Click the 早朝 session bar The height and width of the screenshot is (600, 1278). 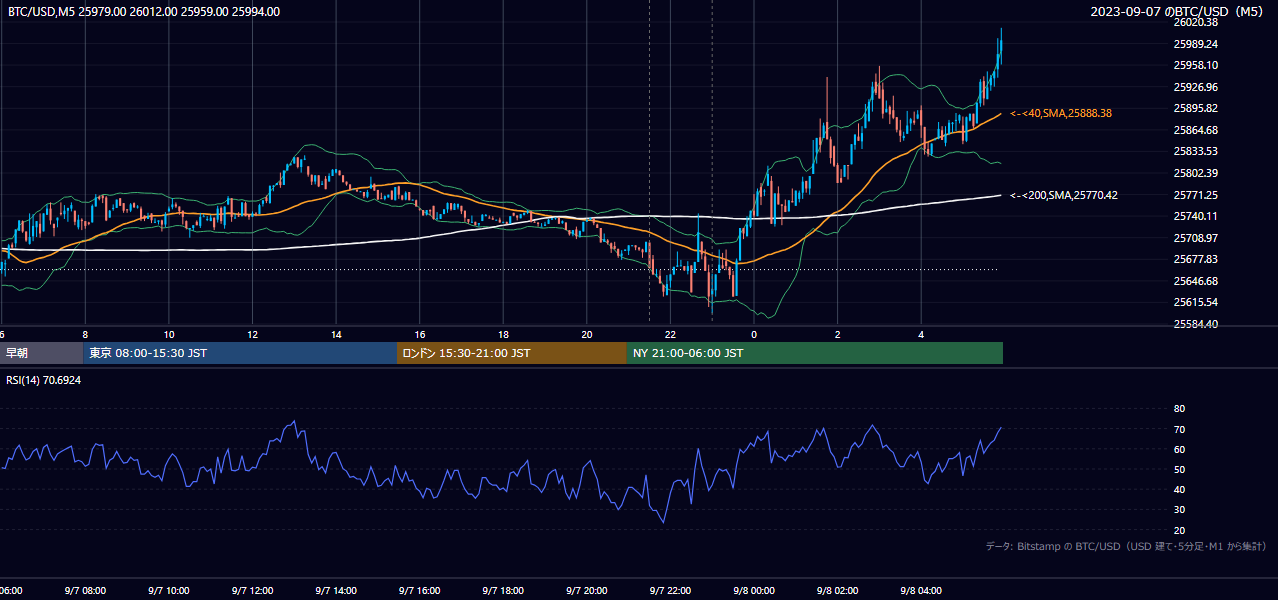tap(41, 353)
